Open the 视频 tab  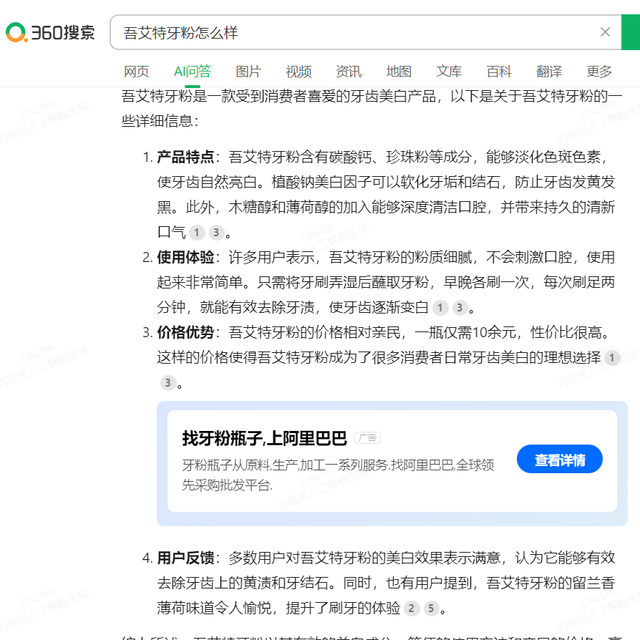[298, 71]
